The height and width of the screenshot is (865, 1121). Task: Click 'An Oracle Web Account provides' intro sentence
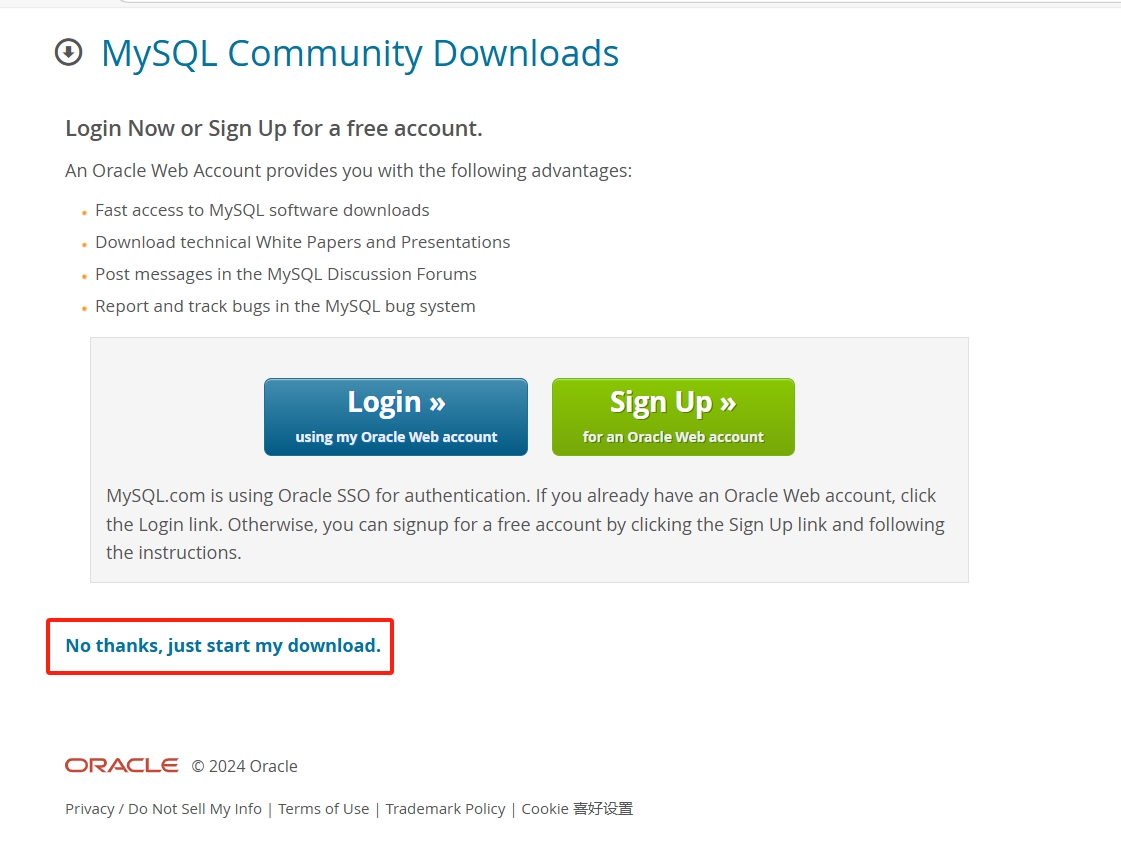tap(348, 171)
